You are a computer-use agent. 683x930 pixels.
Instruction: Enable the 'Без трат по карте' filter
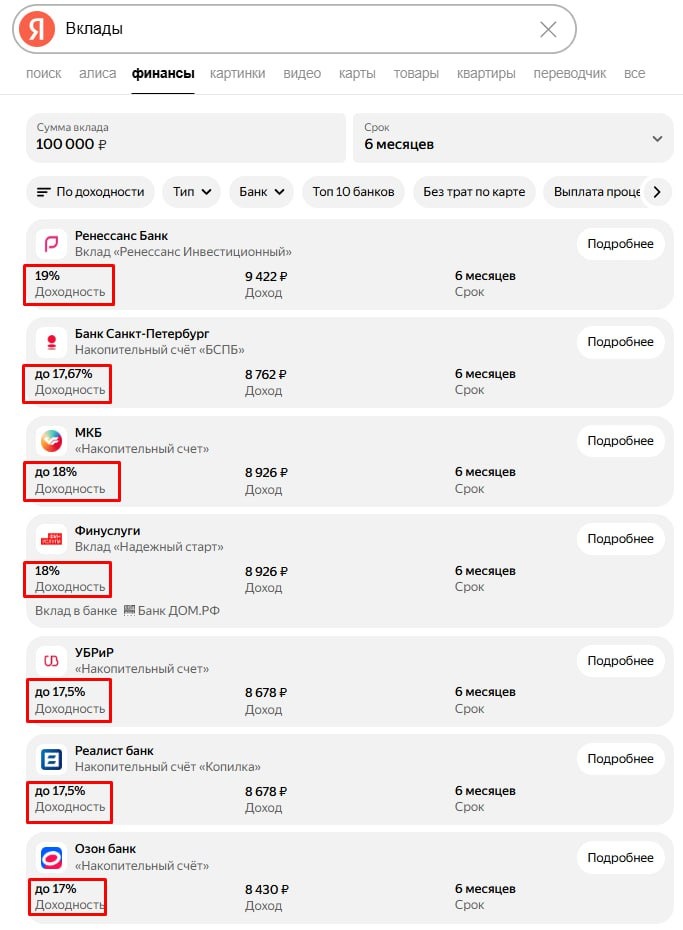tap(474, 192)
